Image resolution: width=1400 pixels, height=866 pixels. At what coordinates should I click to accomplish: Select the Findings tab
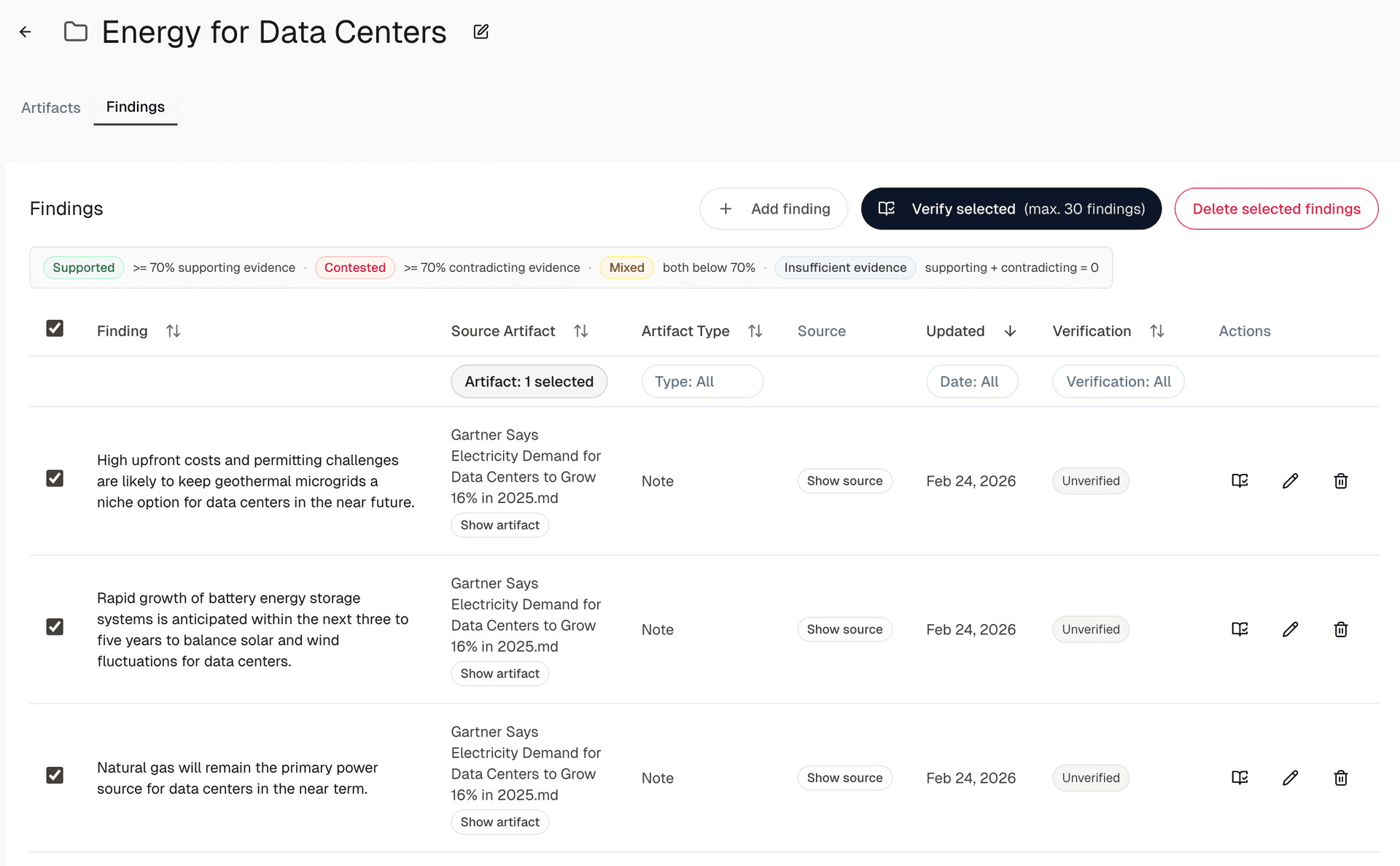(x=135, y=106)
